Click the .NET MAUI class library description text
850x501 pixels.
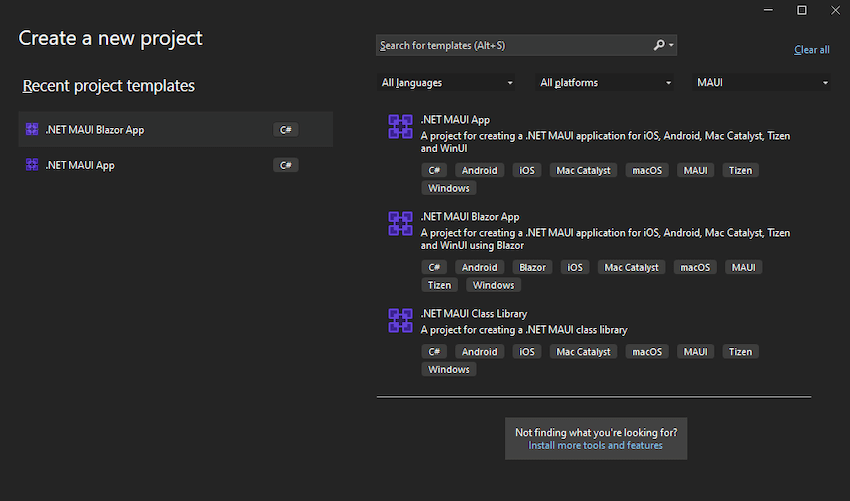pos(524,330)
